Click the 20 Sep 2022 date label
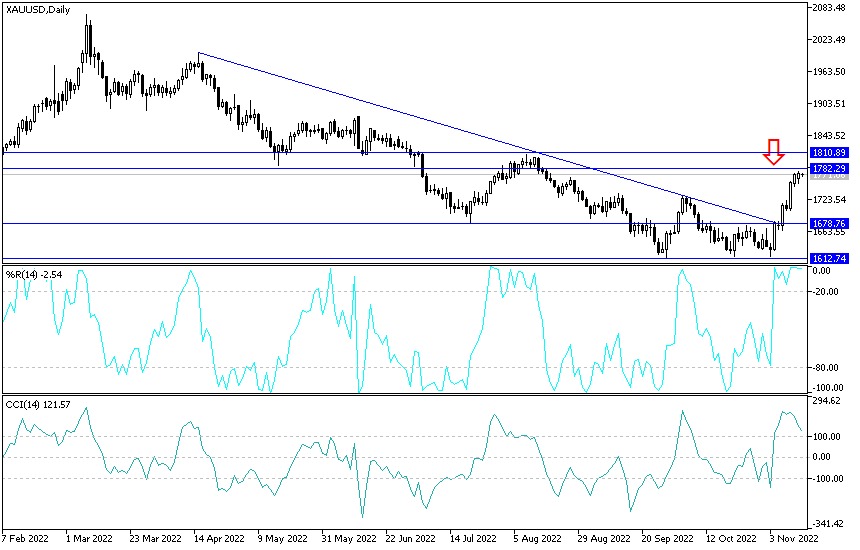Screen dimensions: 860x550 pyautogui.click(x=667, y=538)
